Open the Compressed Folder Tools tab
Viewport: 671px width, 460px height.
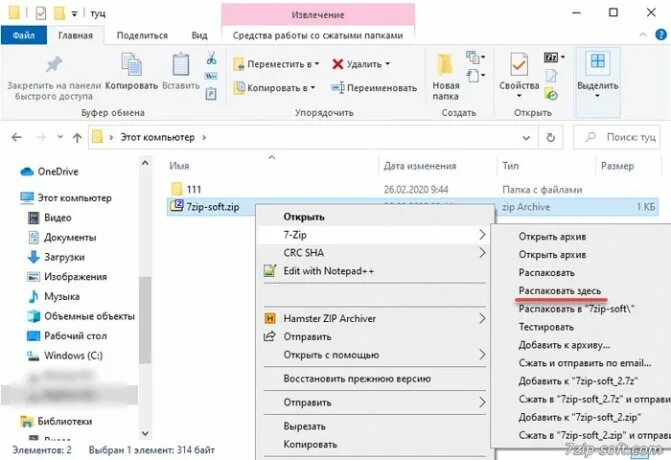(318, 36)
